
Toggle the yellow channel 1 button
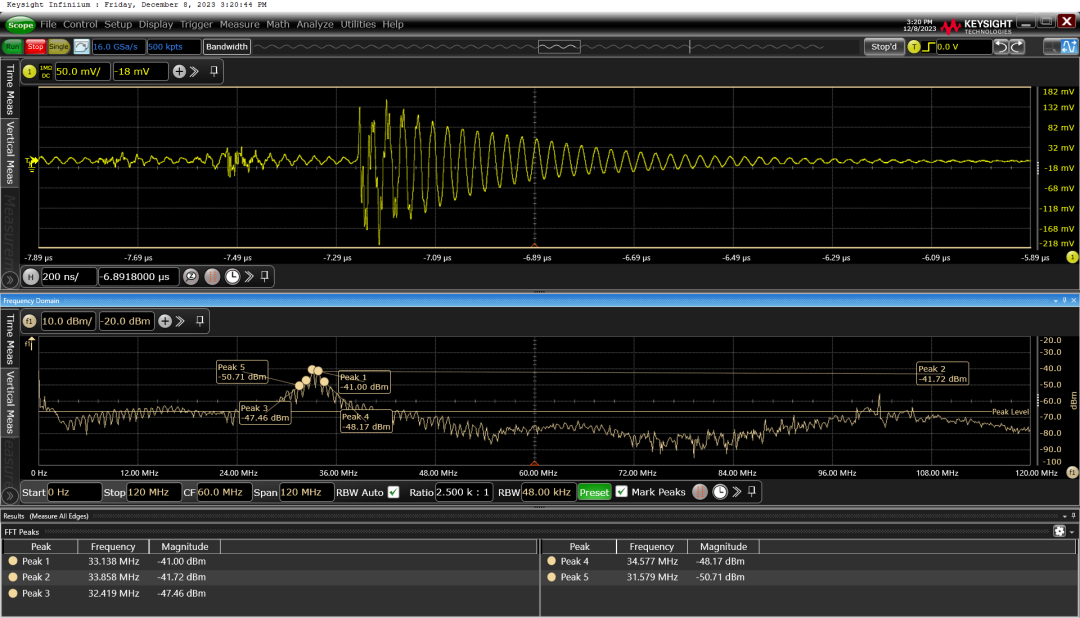(x=30, y=72)
